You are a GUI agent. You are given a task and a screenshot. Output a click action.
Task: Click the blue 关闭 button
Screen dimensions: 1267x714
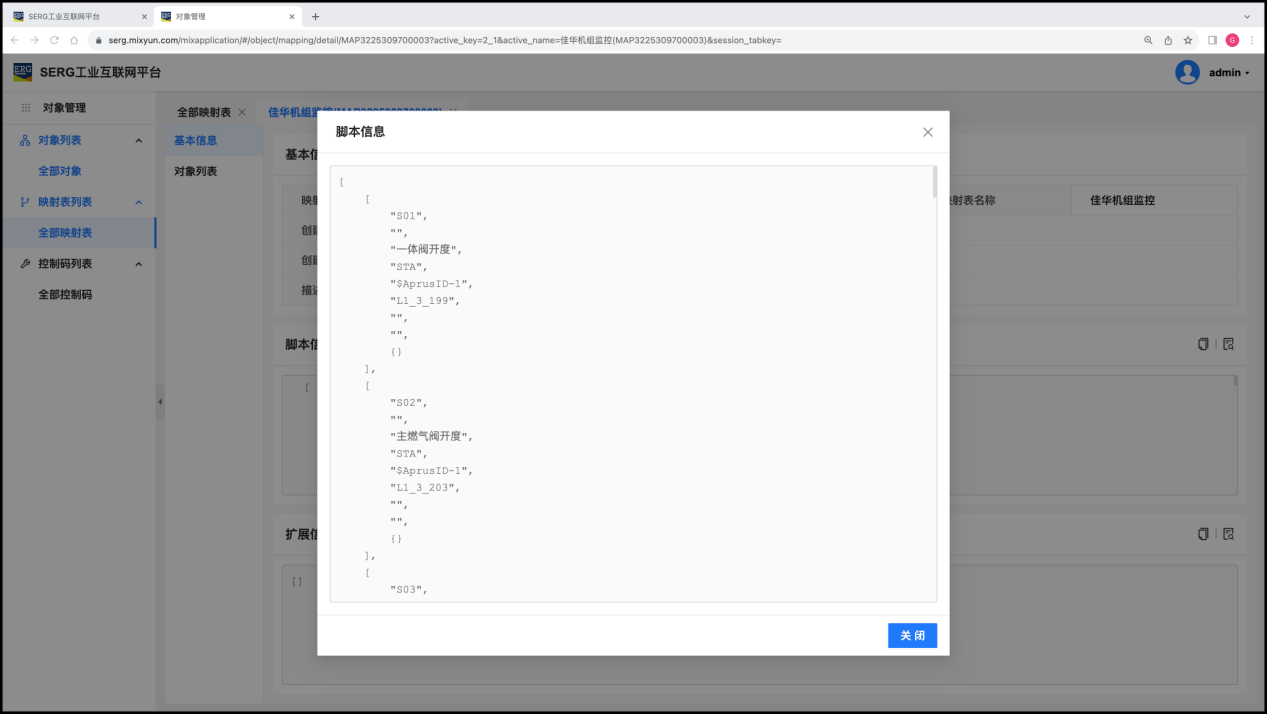pyautogui.click(x=912, y=636)
